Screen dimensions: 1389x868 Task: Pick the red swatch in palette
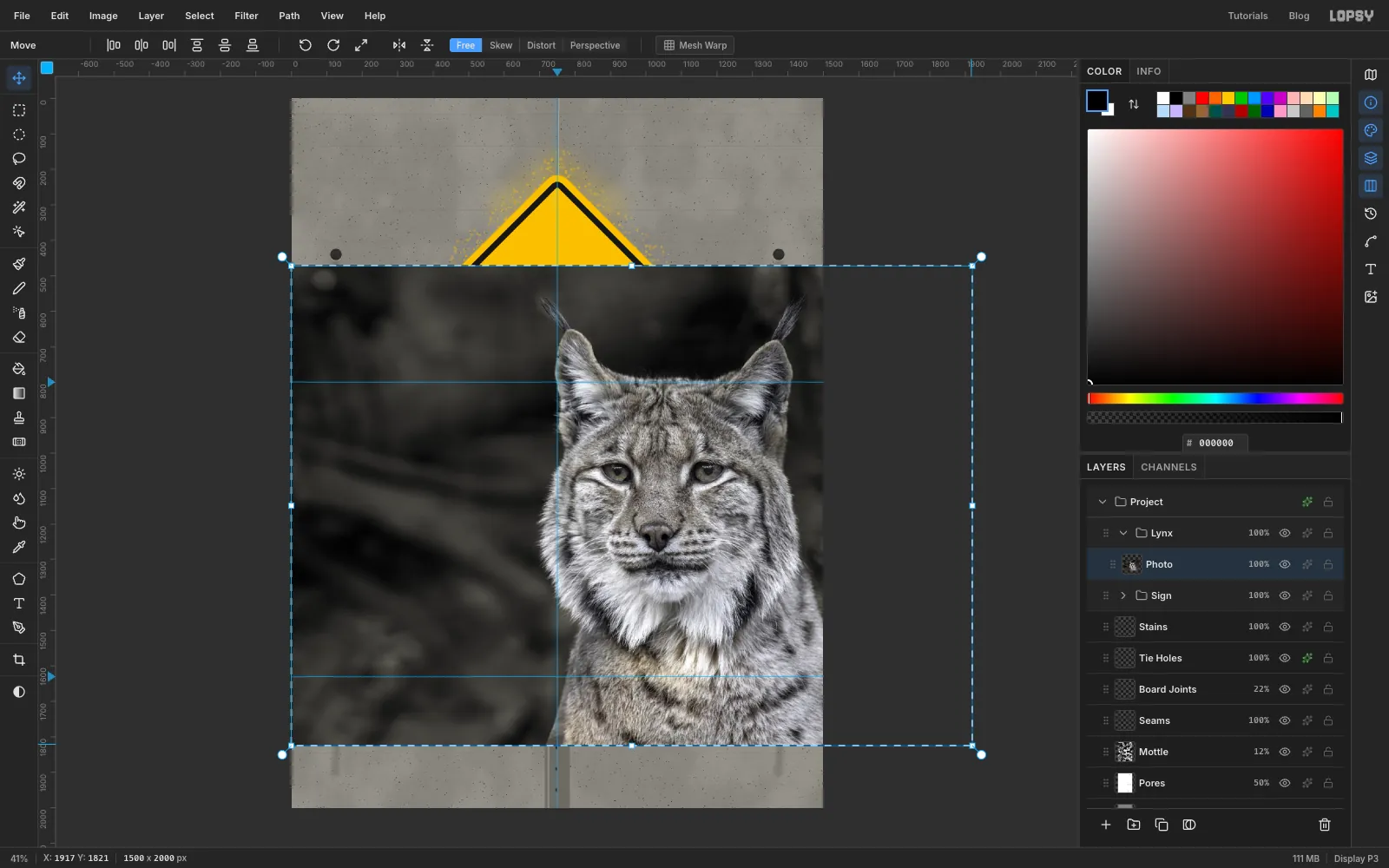(1202, 98)
